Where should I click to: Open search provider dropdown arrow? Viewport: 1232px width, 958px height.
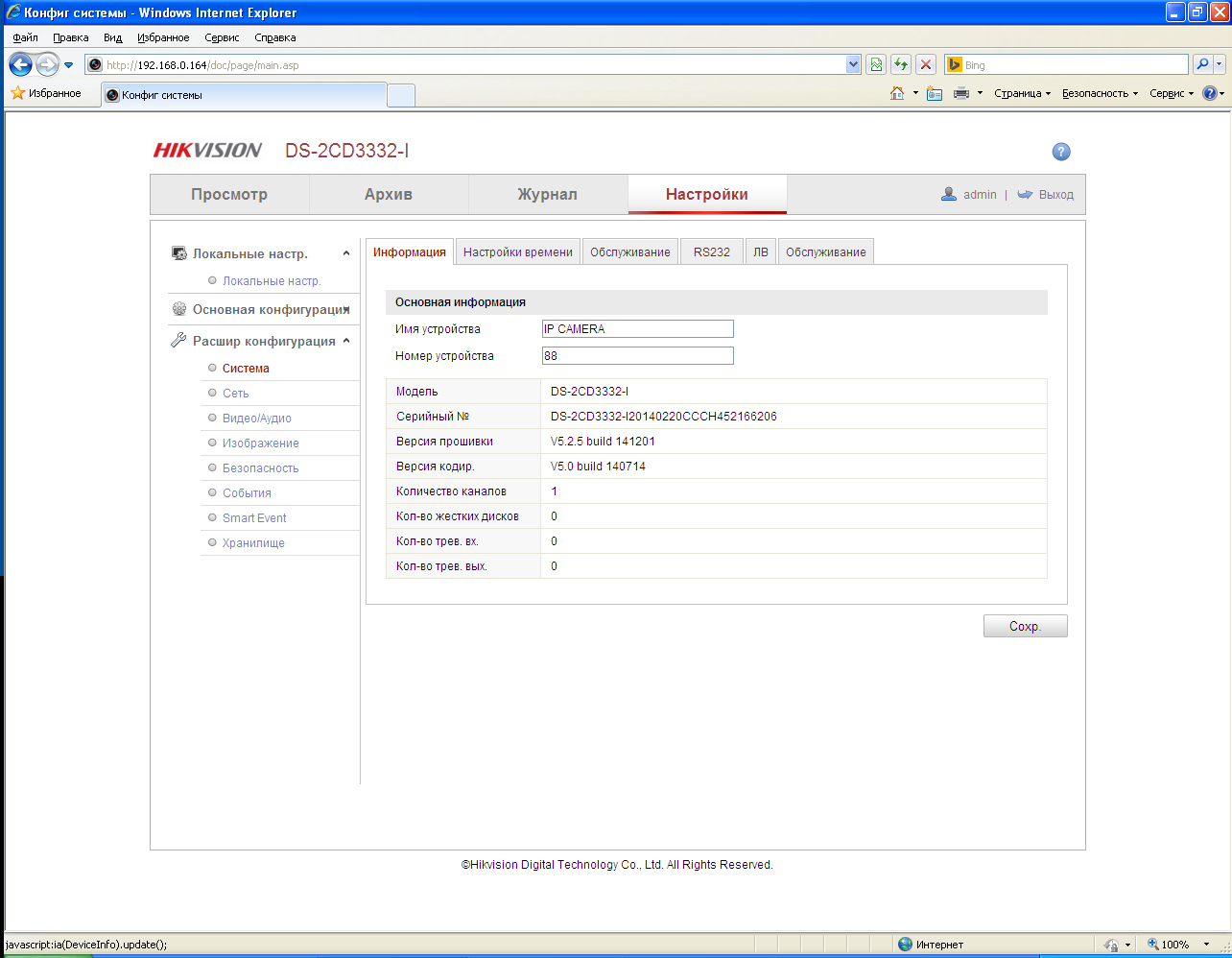click(x=1220, y=64)
